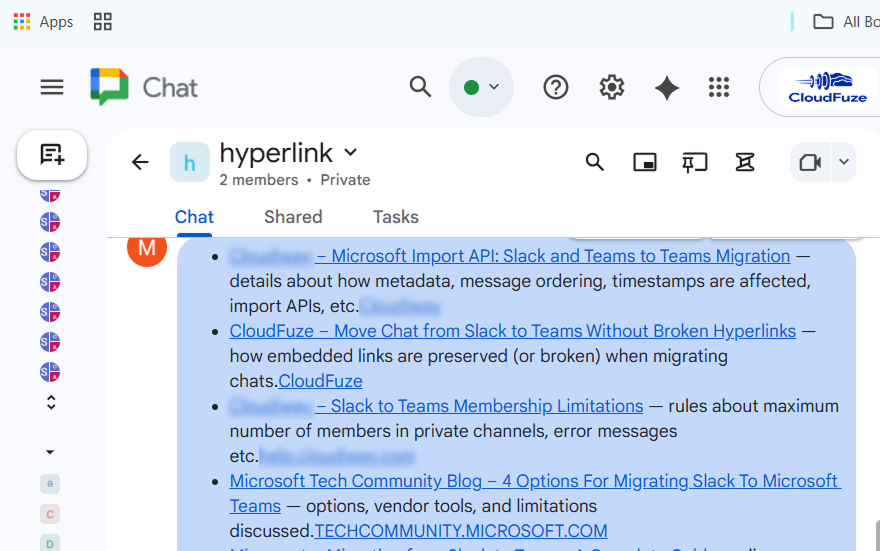Click the CloudFuze account logo
The image size is (880, 551).
(828, 88)
